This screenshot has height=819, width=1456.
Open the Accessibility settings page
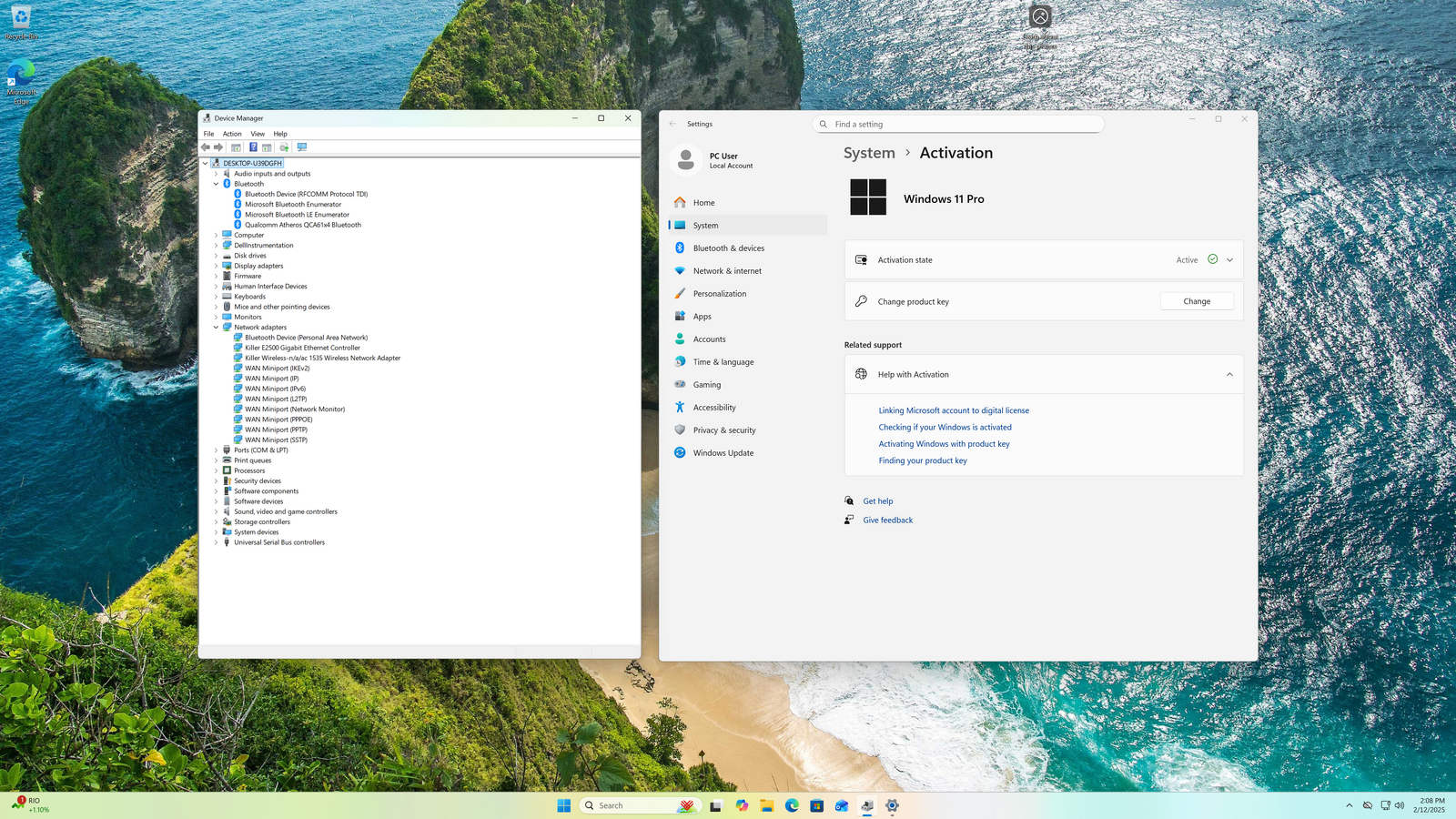click(714, 408)
